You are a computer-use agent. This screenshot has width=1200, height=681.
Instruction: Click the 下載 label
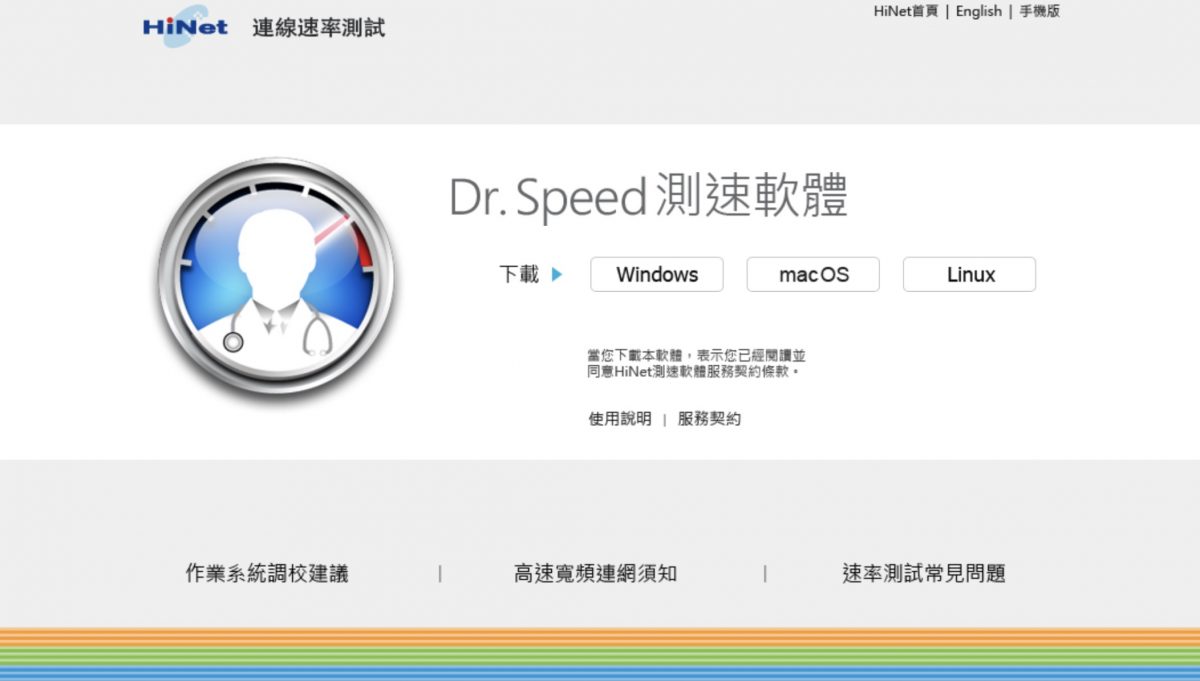coord(519,274)
